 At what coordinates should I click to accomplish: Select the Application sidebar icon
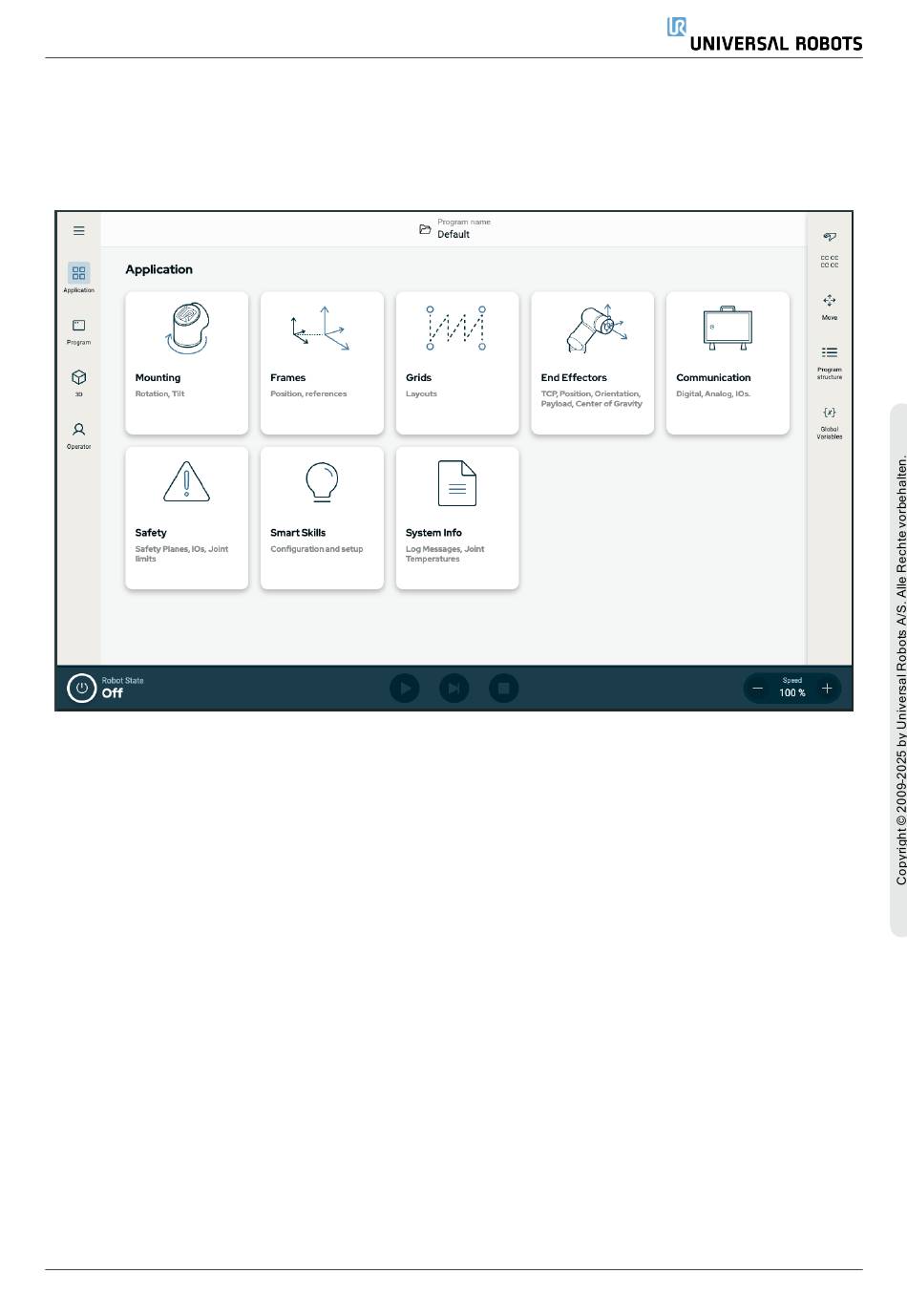tap(79, 276)
